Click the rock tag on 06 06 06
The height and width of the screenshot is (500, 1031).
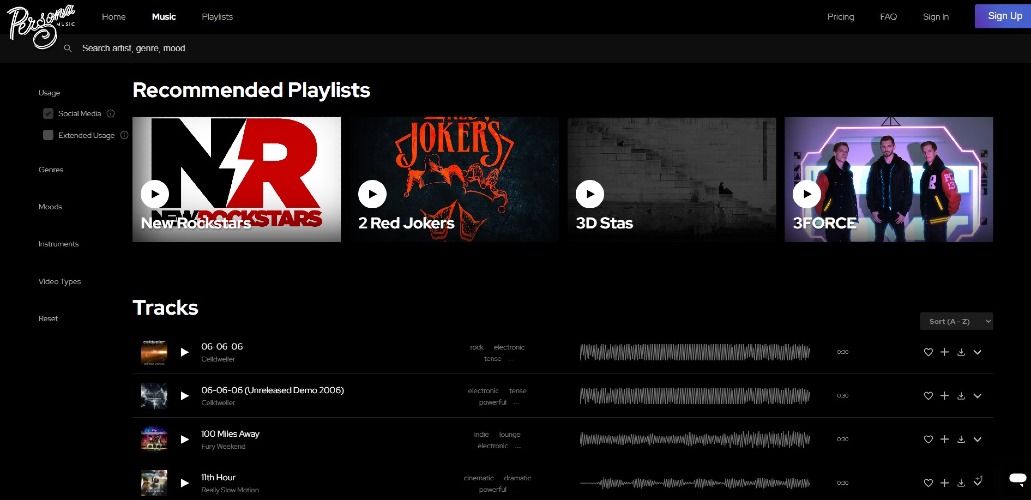coord(477,347)
